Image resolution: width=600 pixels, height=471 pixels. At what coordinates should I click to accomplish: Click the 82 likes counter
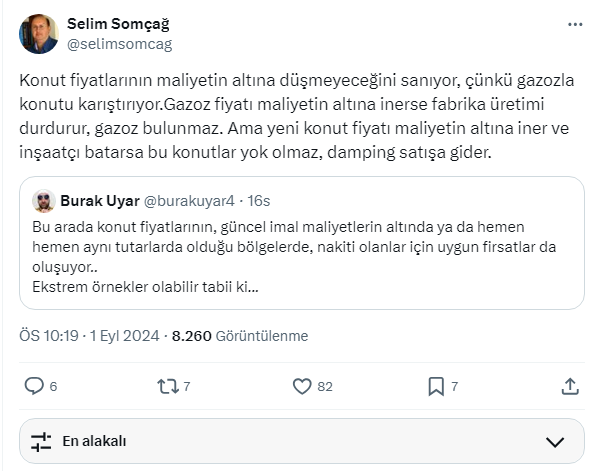[324, 386]
